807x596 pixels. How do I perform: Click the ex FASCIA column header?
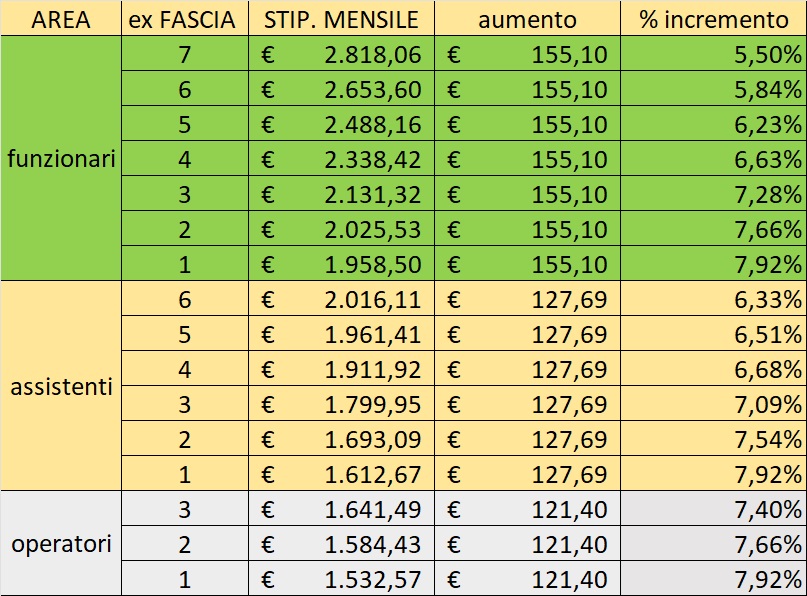click(185, 19)
